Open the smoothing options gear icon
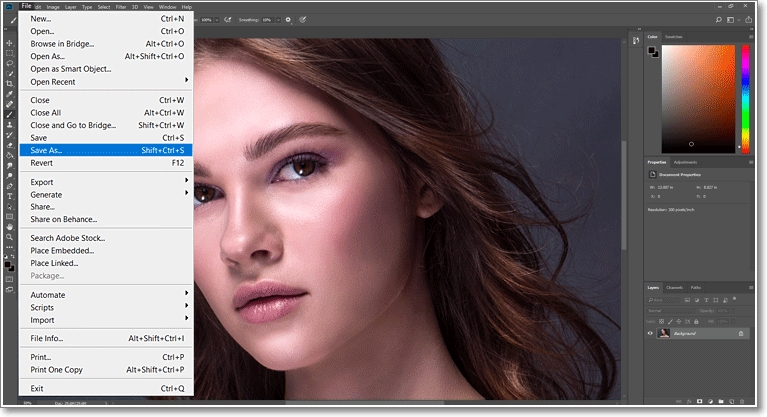767x417 pixels. coord(288,20)
